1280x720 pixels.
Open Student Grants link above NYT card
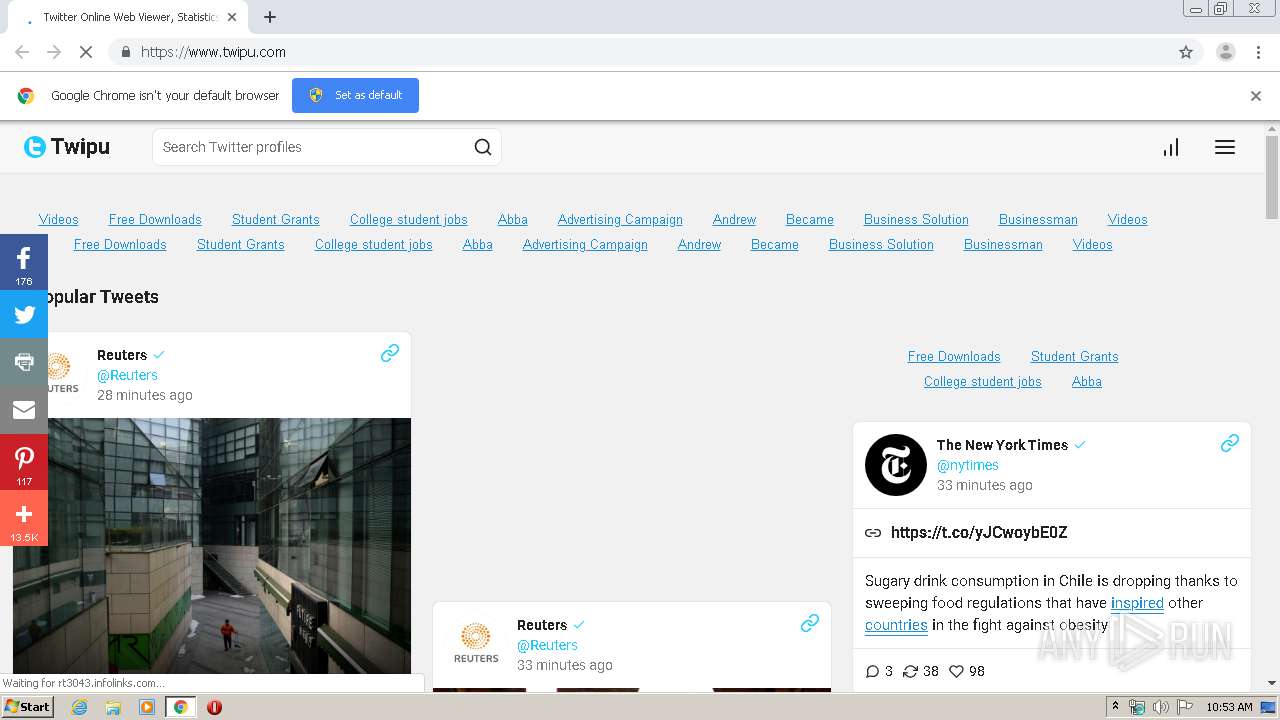coord(1075,356)
